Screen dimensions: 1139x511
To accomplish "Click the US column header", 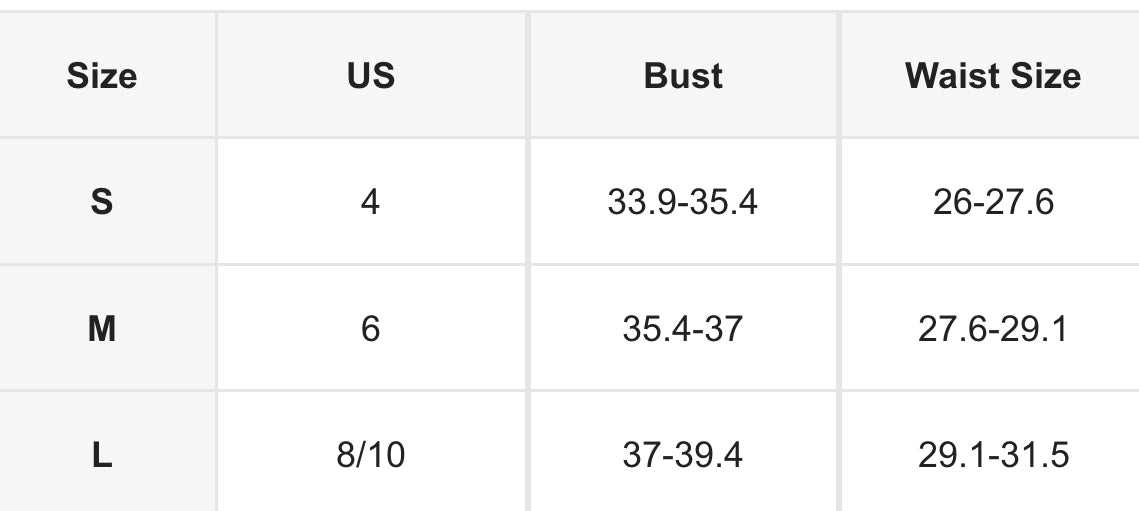I will pos(370,76).
